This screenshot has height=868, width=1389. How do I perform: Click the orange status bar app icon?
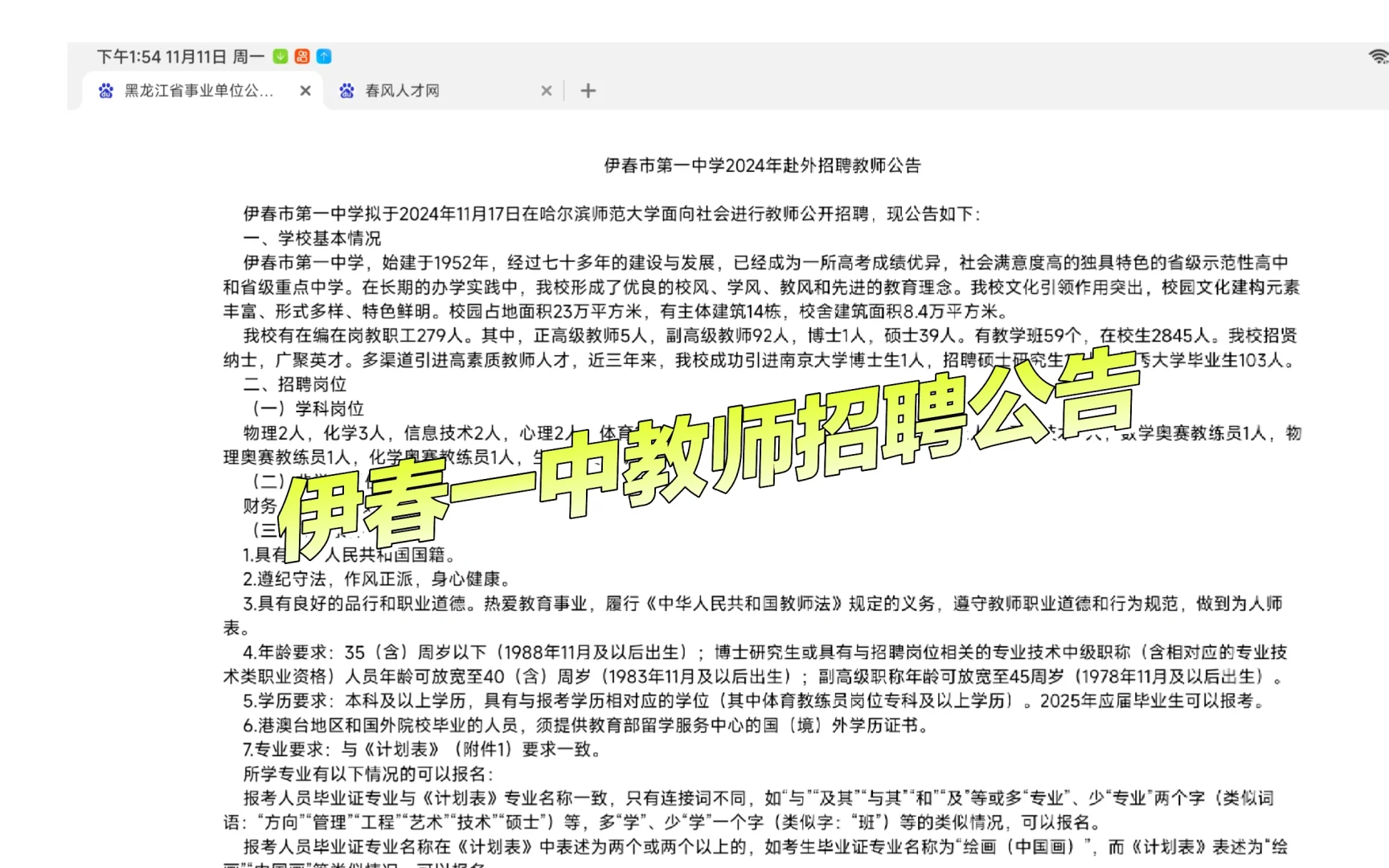coord(302,56)
